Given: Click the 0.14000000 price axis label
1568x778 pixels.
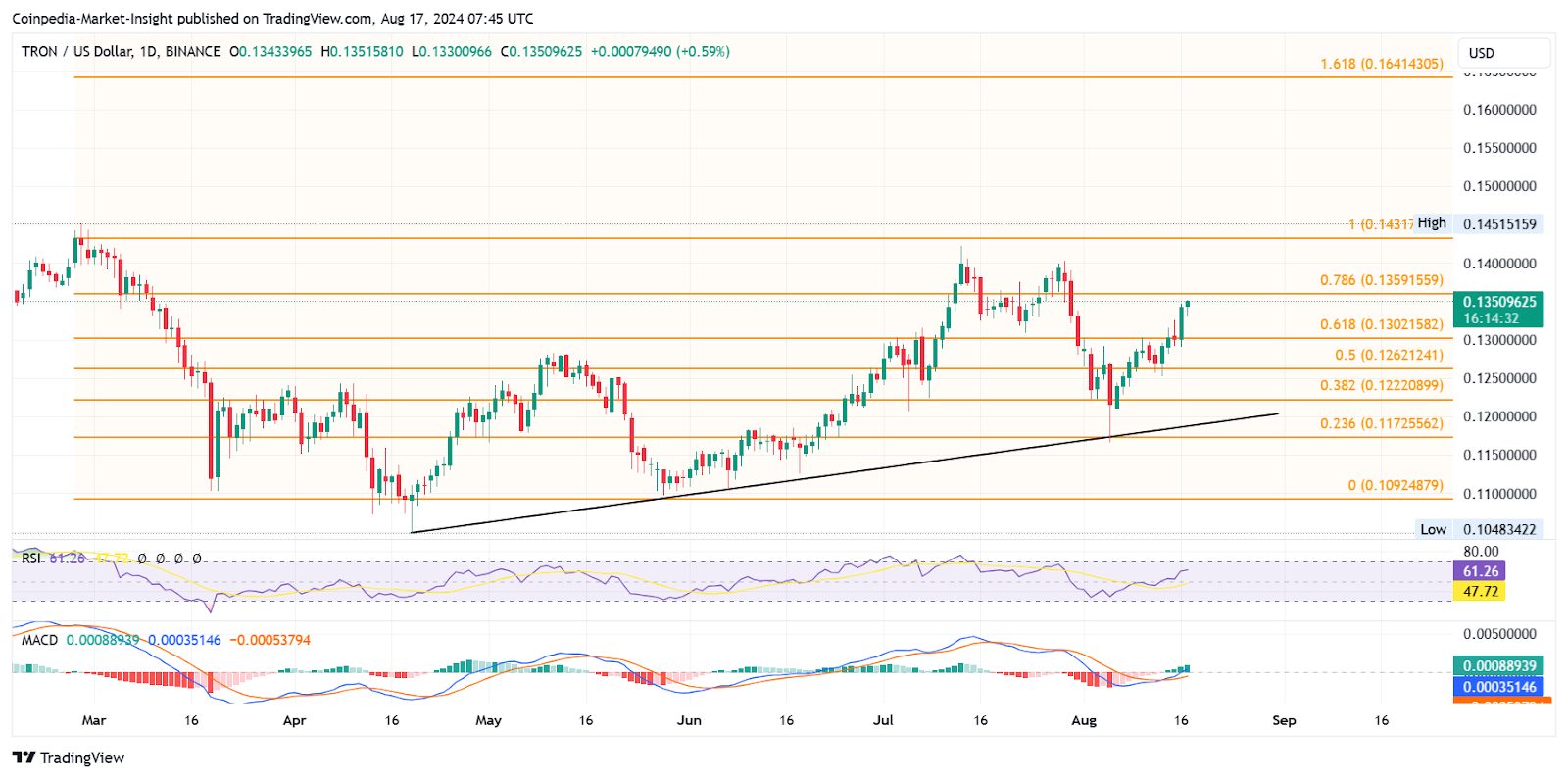Looking at the screenshot, I should tap(1499, 264).
